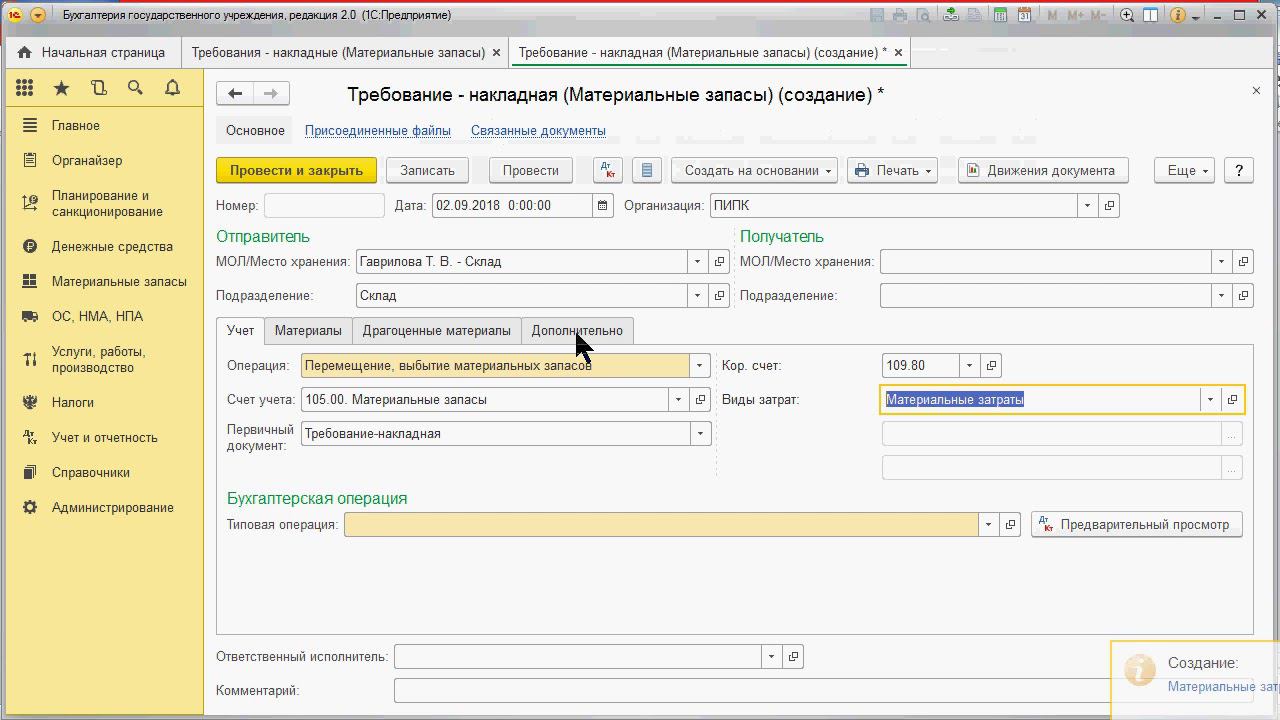The width and height of the screenshot is (1280, 720).
Task: Close the Требование - накладная (создание) tab
Action: click(x=898, y=52)
